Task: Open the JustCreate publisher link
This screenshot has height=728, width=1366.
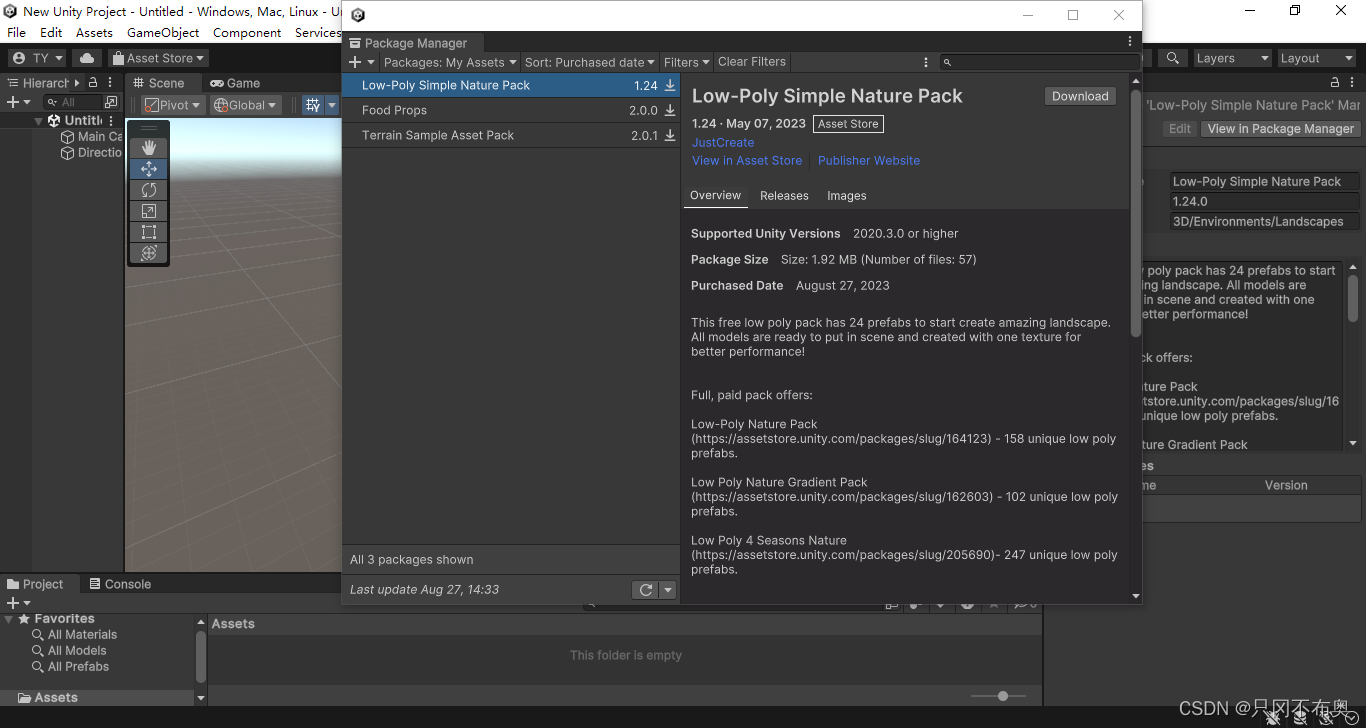Action: pos(723,142)
